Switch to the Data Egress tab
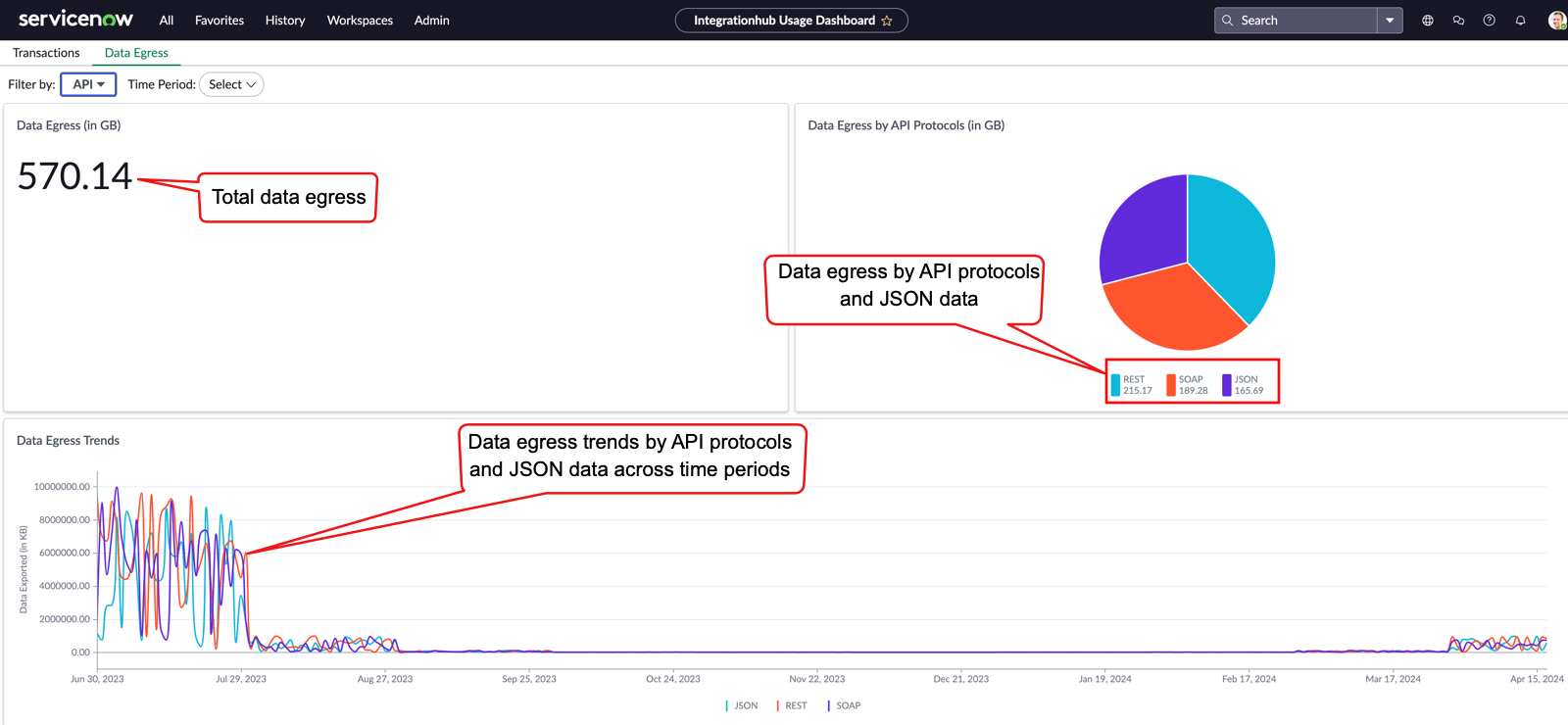Screen dimensions: 1568x725 coord(136,53)
